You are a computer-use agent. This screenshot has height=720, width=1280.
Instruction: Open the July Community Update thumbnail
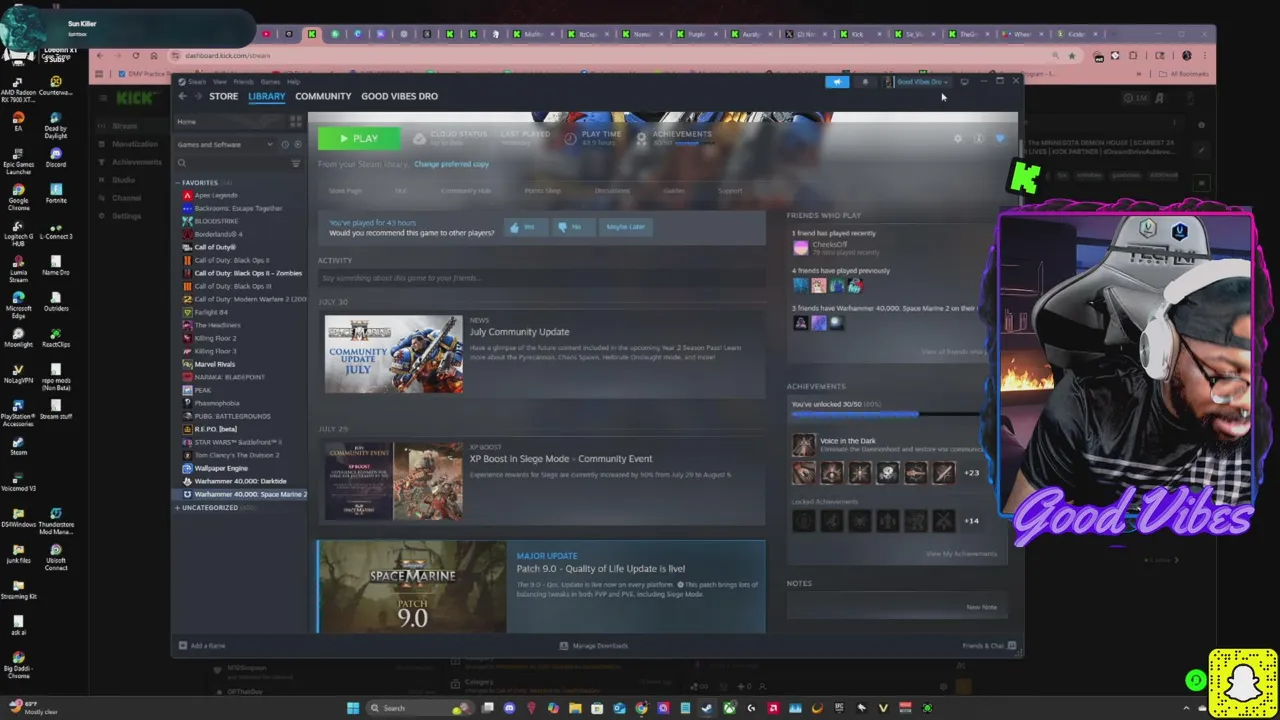[x=394, y=354]
